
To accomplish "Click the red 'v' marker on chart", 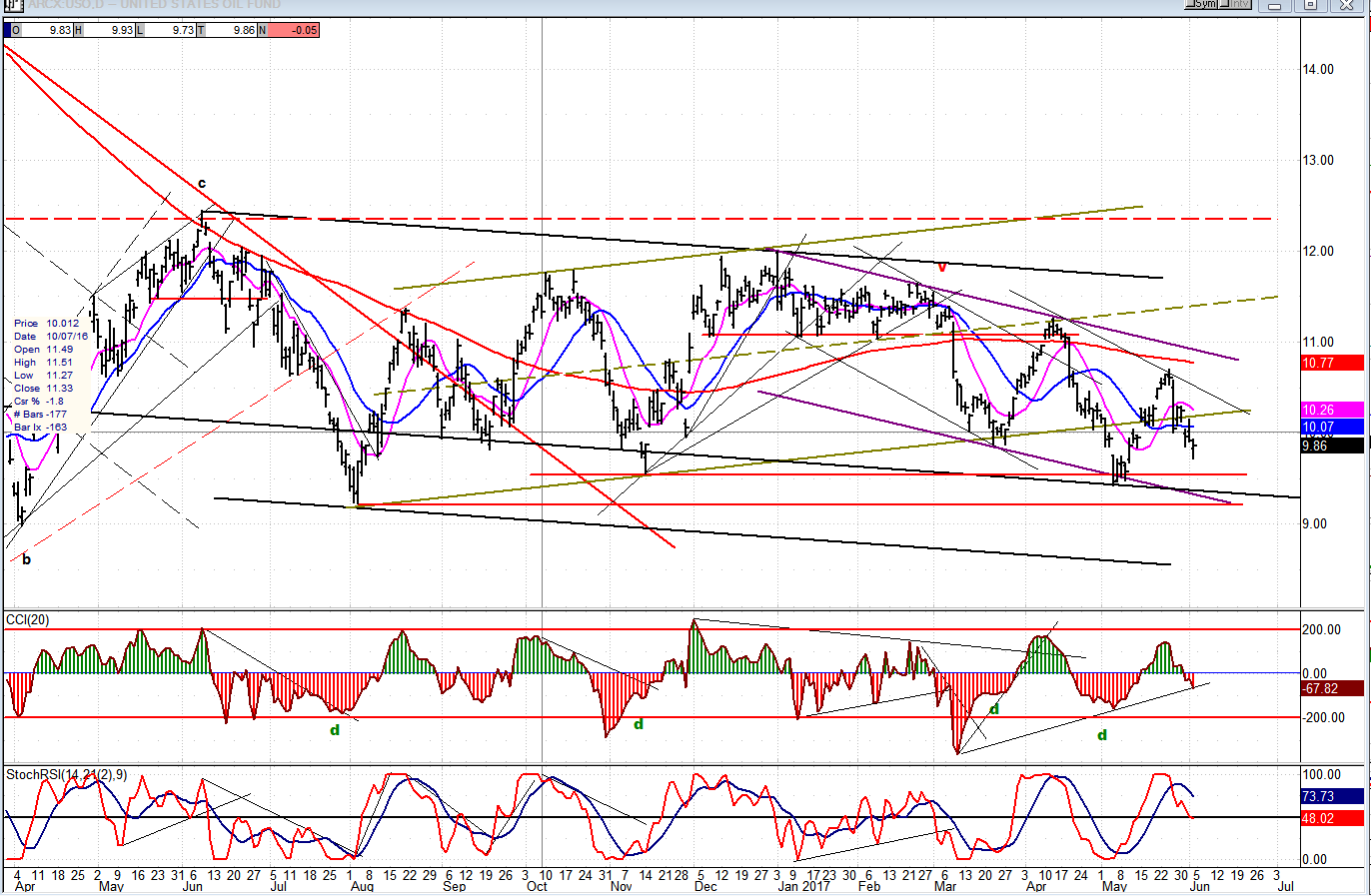I will [x=942, y=268].
